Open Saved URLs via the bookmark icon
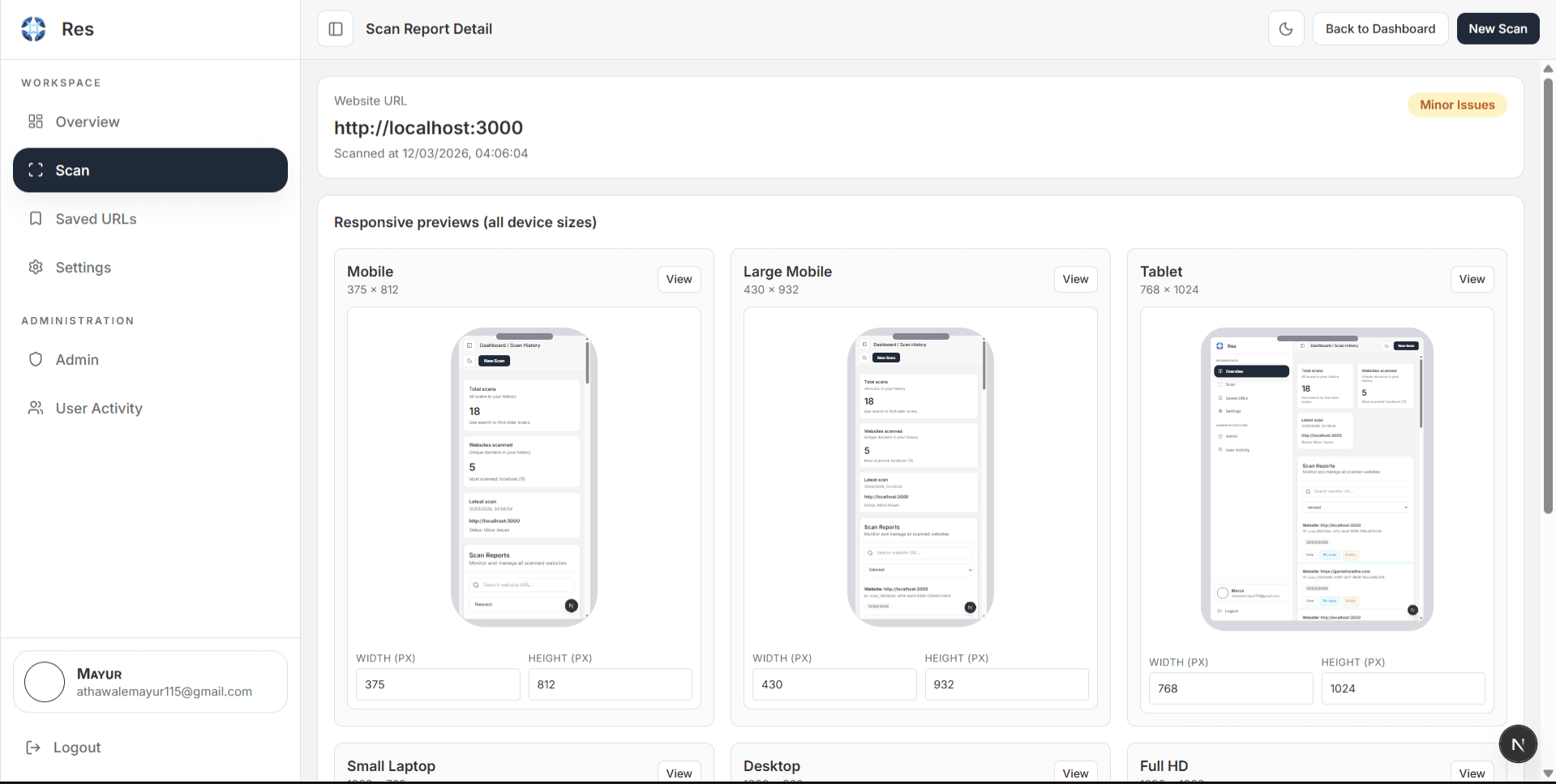 [35, 219]
